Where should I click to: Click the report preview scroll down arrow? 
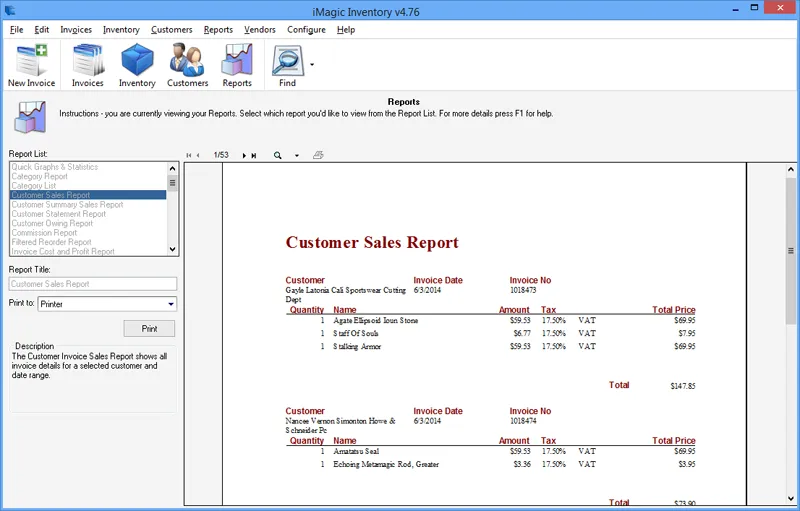791,499
